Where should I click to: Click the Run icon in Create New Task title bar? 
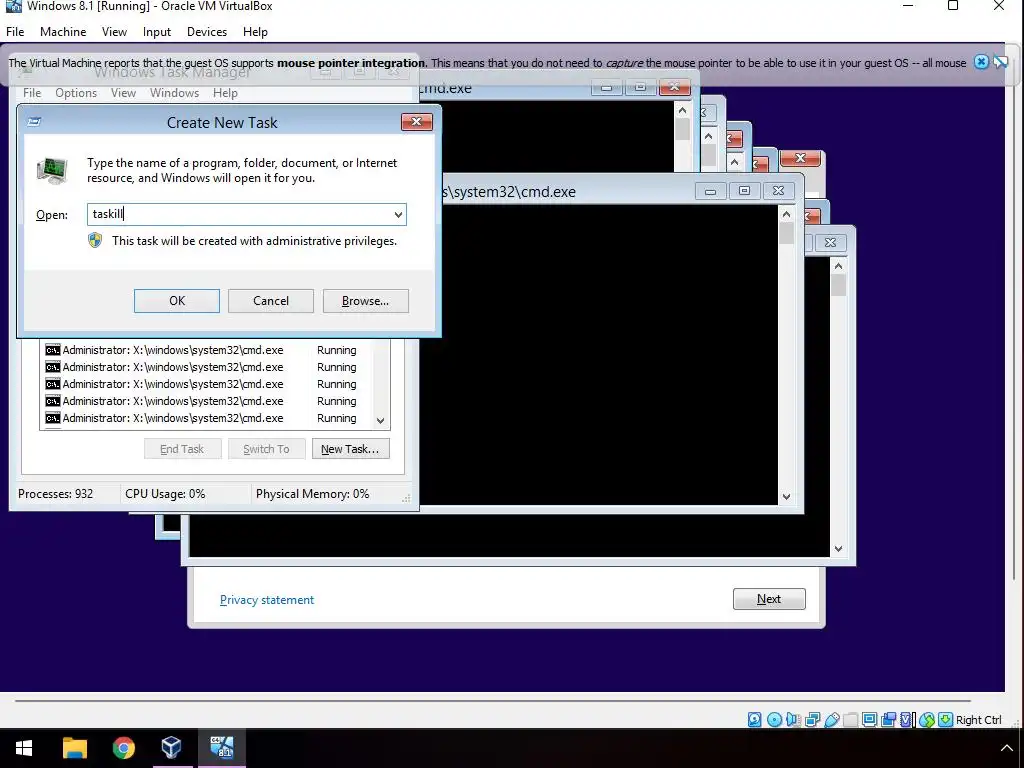tap(35, 121)
